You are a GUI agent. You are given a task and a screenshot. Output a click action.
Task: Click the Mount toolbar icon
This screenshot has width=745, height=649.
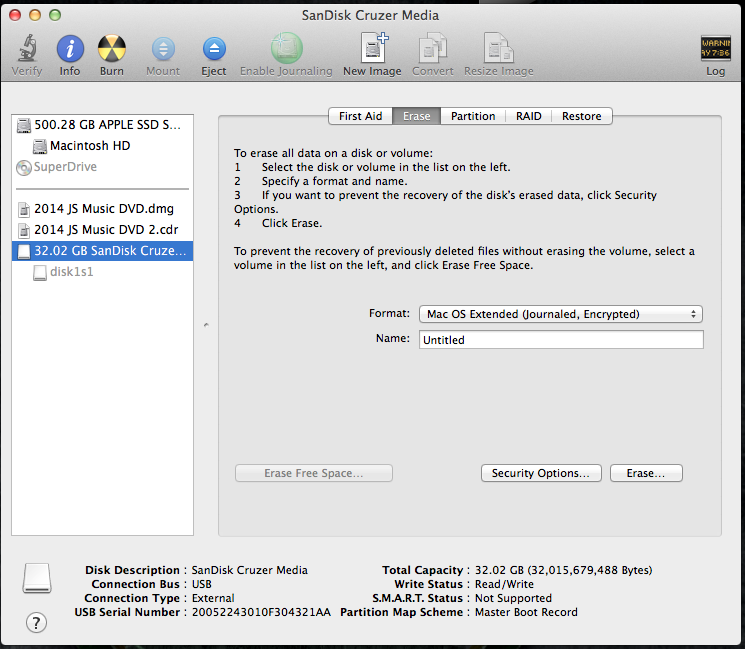(x=163, y=48)
